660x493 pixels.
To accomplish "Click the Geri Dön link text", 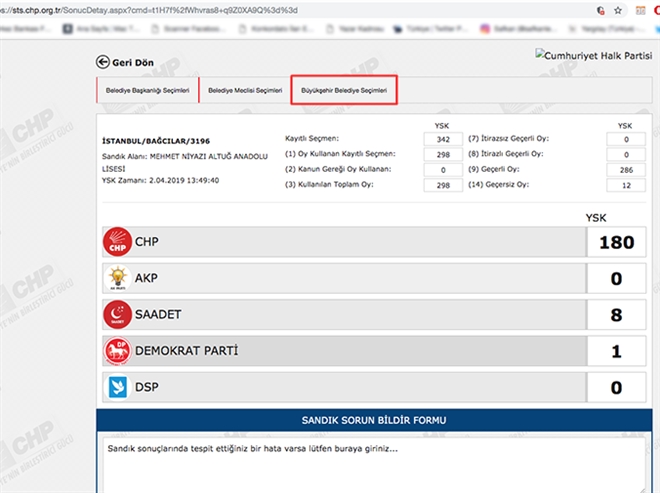I will [x=133, y=63].
